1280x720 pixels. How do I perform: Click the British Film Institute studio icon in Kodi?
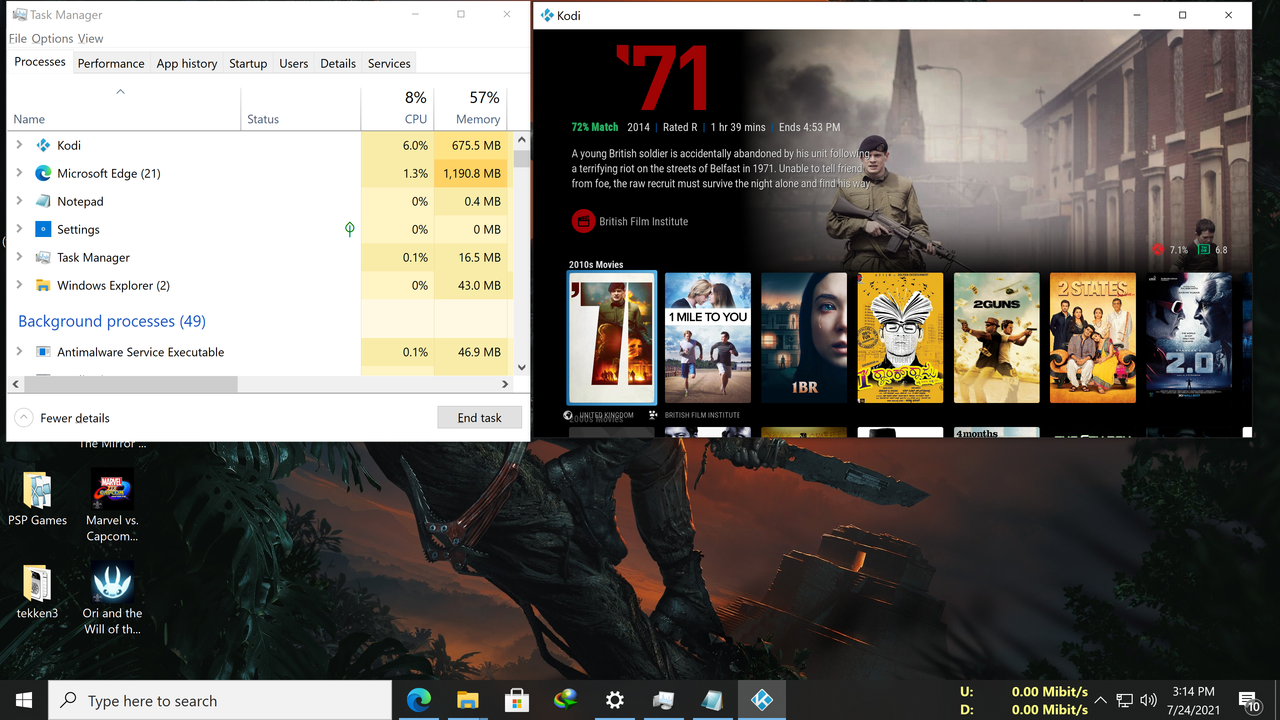582,221
